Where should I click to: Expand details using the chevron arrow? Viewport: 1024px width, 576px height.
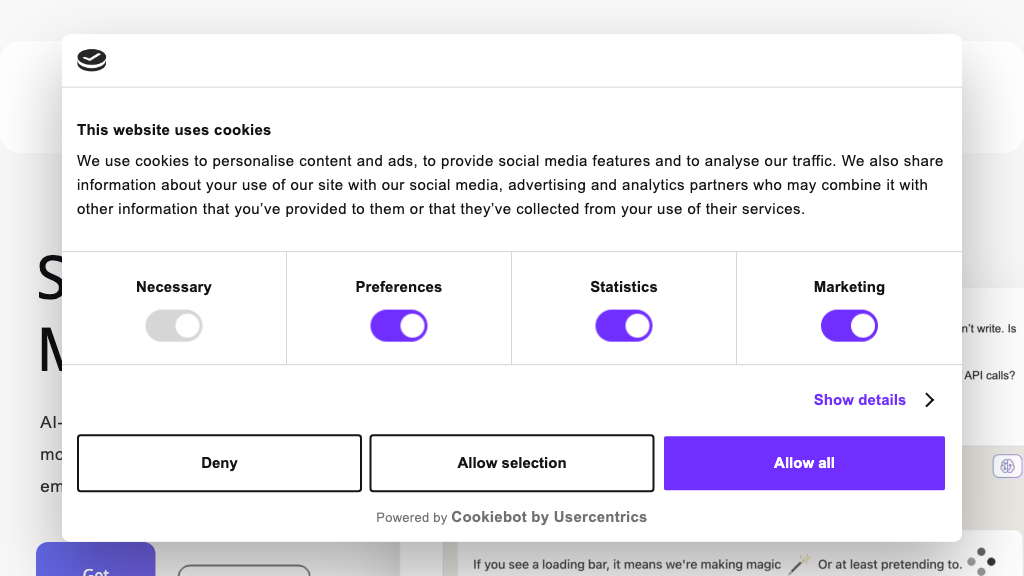tap(930, 400)
